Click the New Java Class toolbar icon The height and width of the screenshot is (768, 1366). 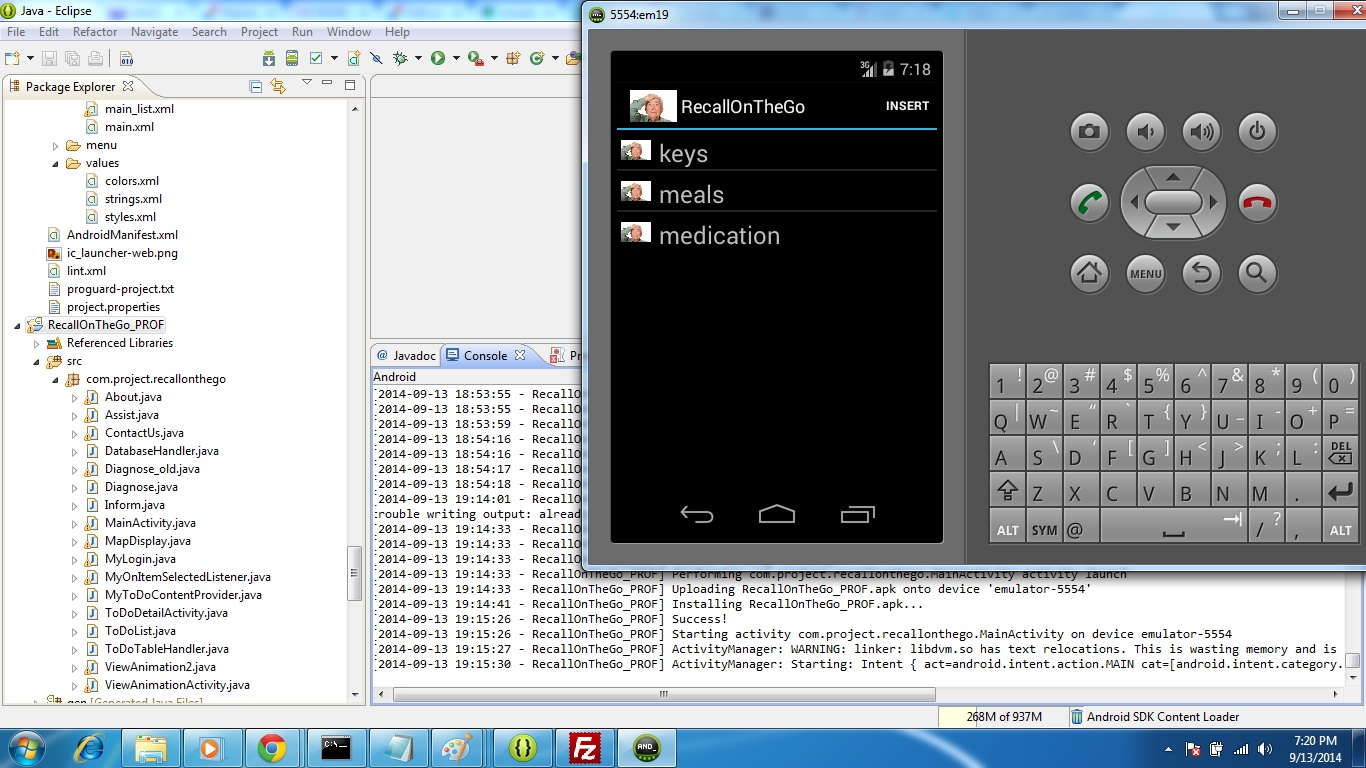click(x=537, y=58)
